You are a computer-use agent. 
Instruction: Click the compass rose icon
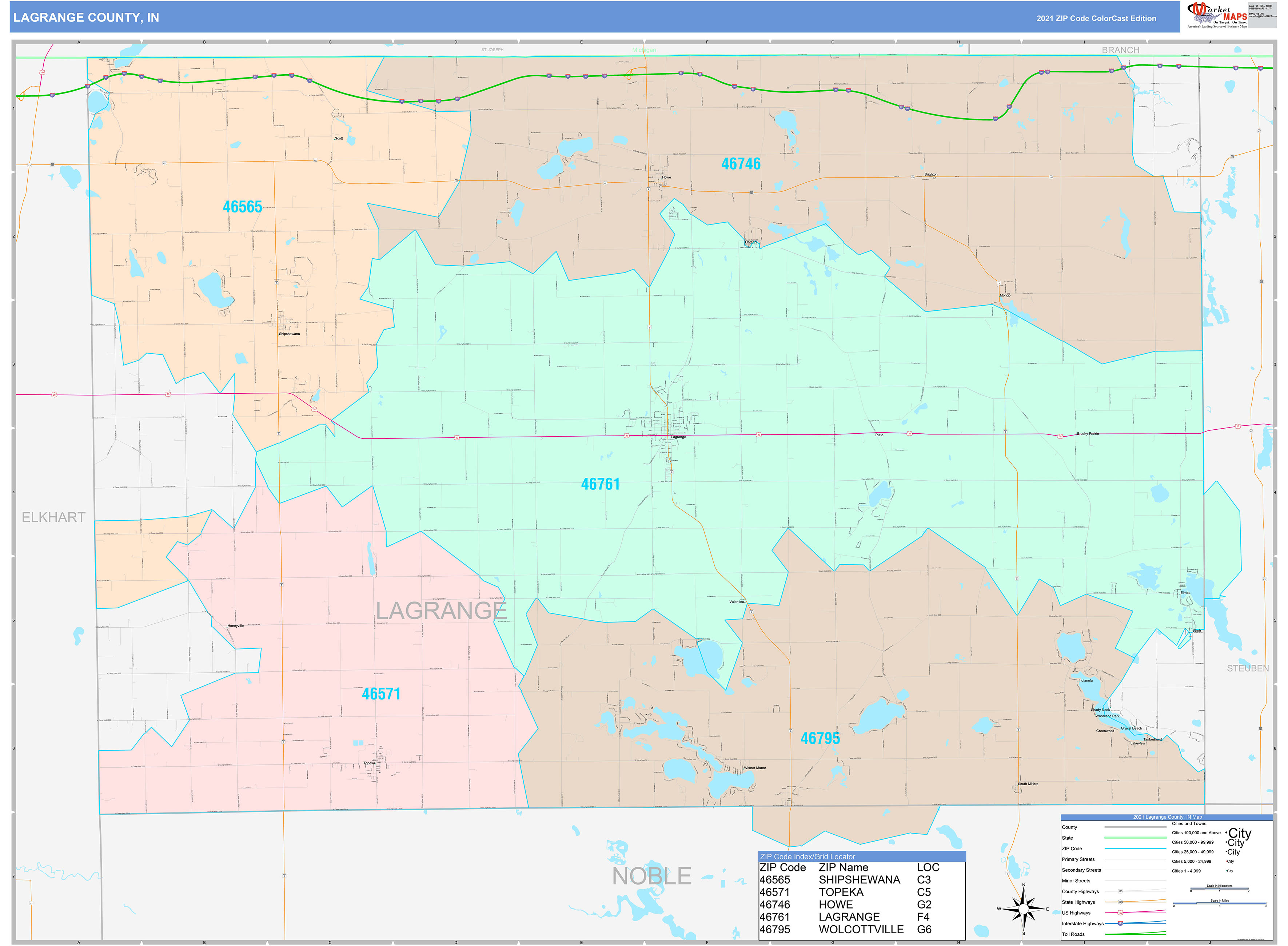(x=1024, y=909)
